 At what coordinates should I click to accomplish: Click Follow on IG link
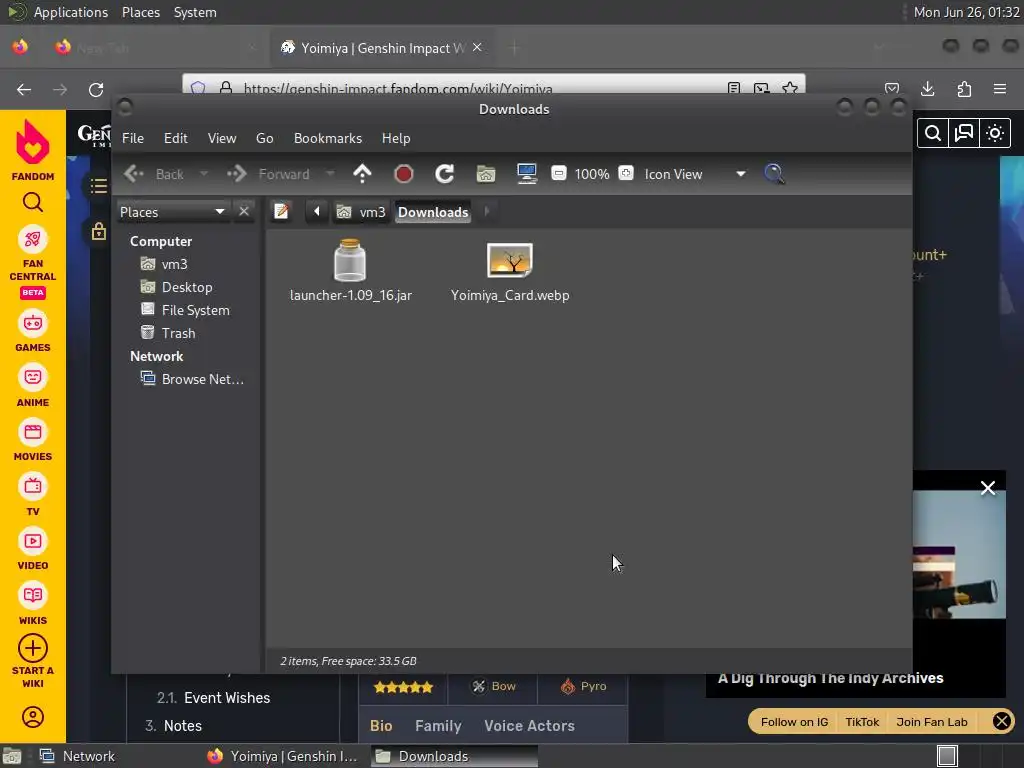coord(794,722)
